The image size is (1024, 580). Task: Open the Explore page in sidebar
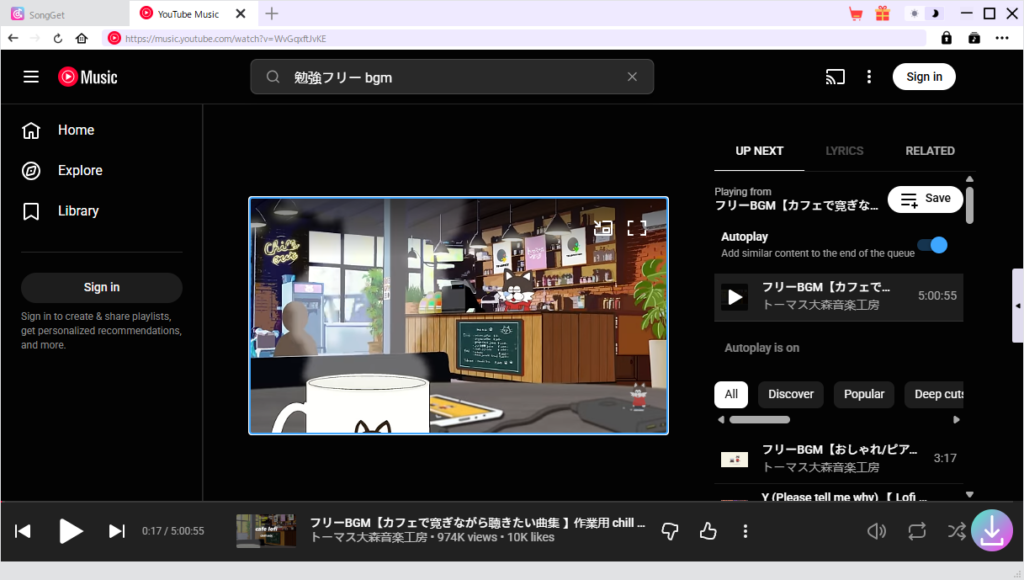click(80, 171)
